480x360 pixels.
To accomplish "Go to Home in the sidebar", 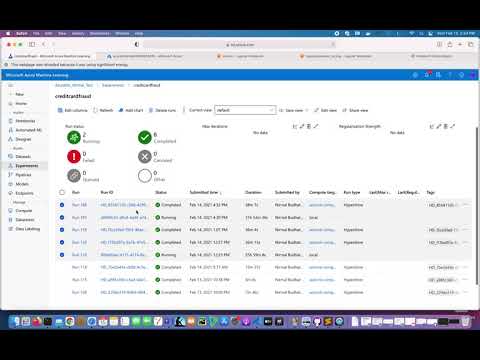I will [18, 104].
